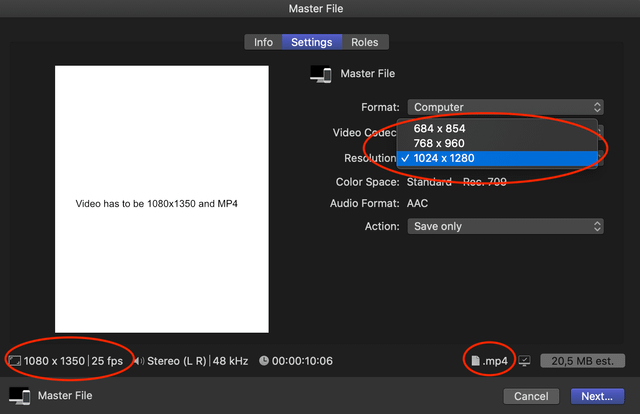Open the Roles tab
Image resolution: width=640 pixels, height=414 pixels.
365,42
